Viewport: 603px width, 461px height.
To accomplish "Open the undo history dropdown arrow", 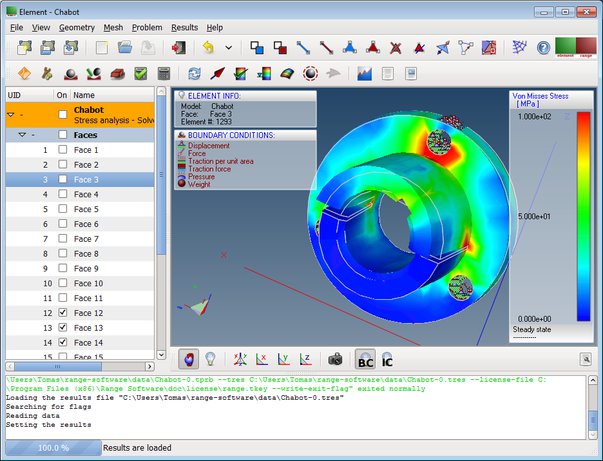I will click(x=228, y=48).
